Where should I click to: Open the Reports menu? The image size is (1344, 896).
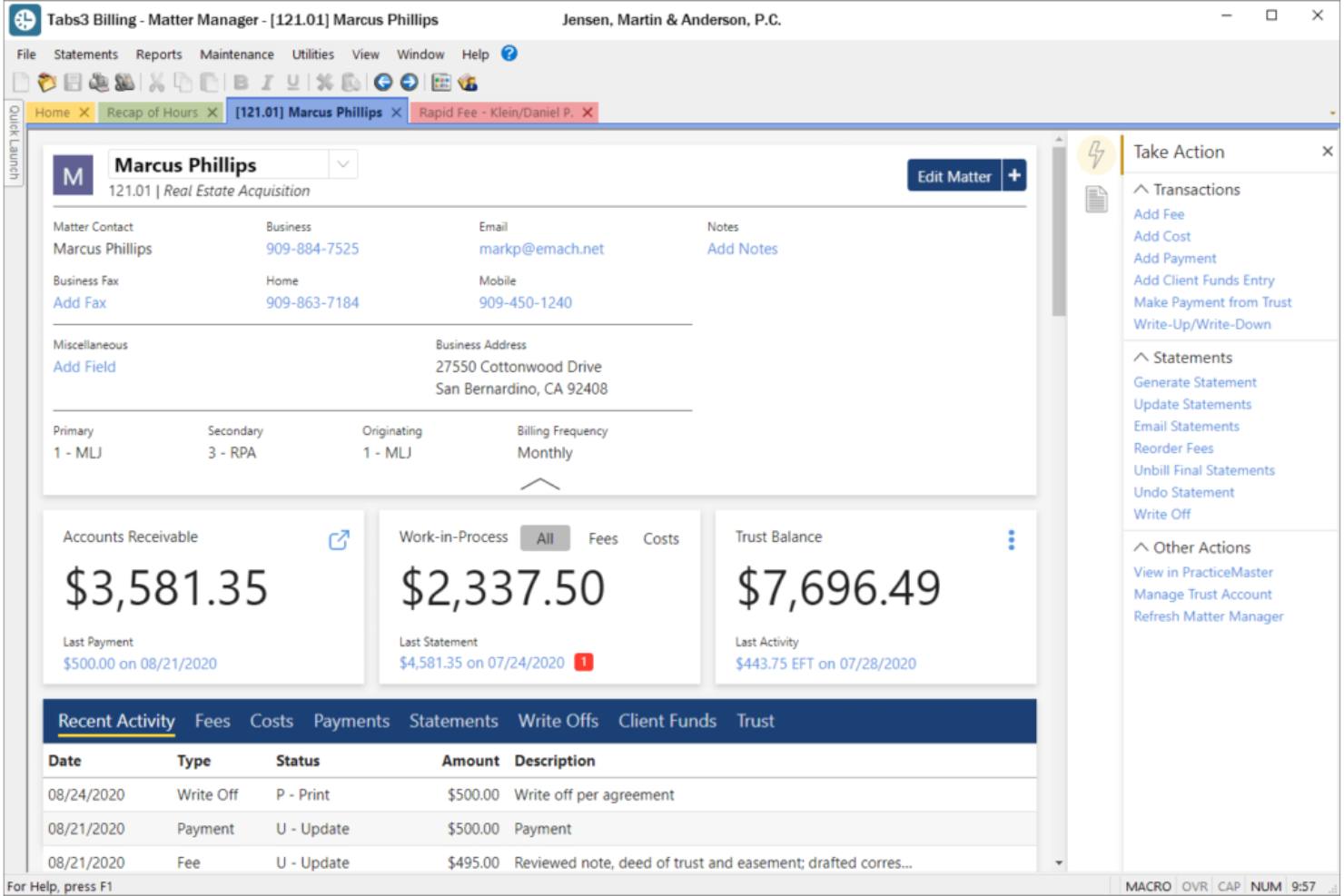(x=158, y=54)
